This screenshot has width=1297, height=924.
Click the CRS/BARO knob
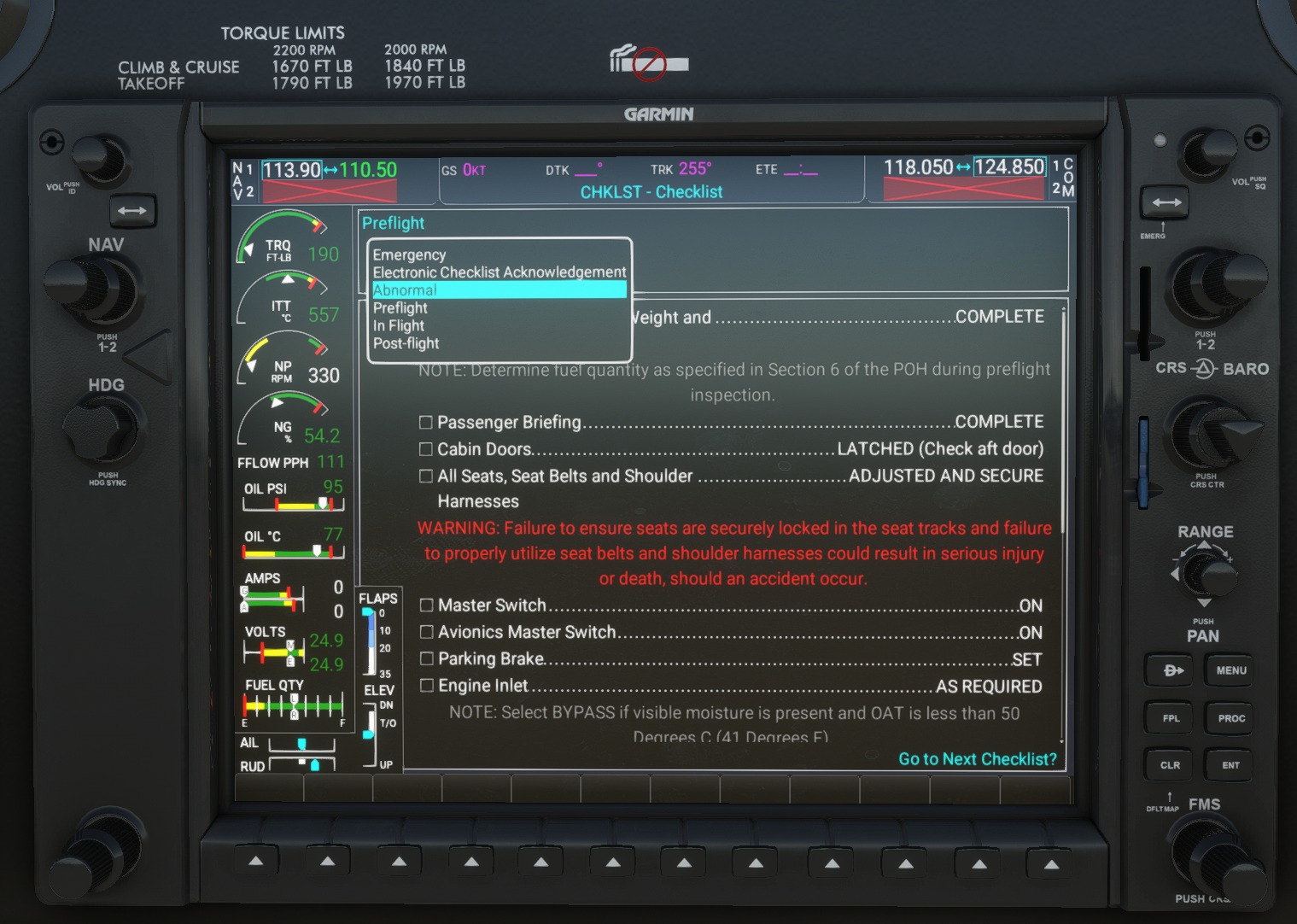click(x=1211, y=430)
